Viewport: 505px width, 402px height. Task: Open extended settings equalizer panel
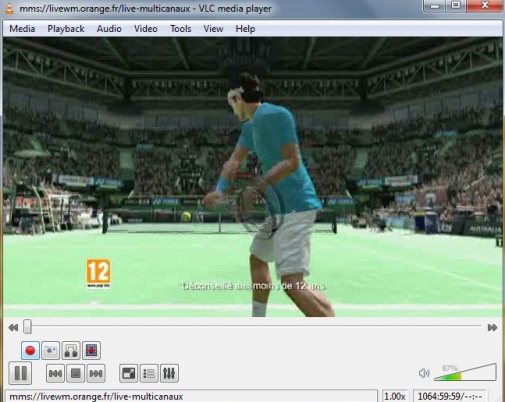[169, 373]
